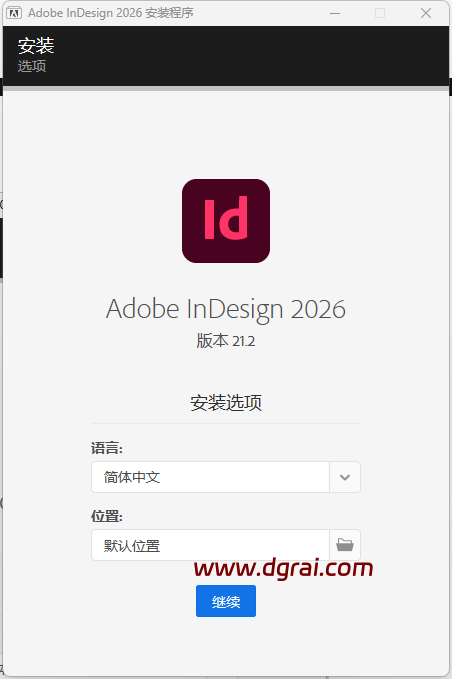The height and width of the screenshot is (679, 452).
Task: Click the 版本 21.2 version text
Action: [x=226, y=341]
